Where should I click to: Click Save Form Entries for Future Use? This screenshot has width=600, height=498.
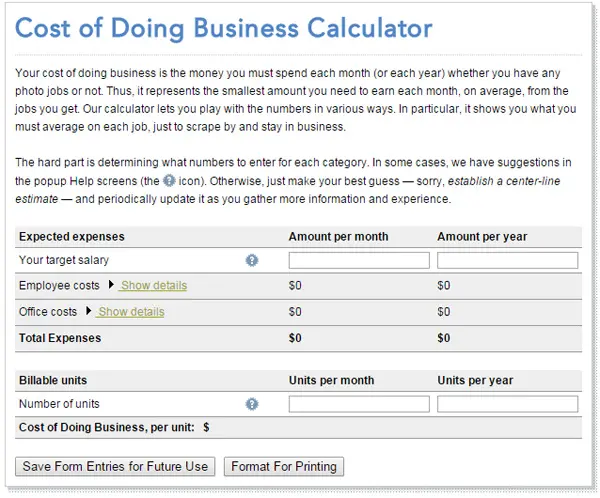pyautogui.click(x=115, y=466)
